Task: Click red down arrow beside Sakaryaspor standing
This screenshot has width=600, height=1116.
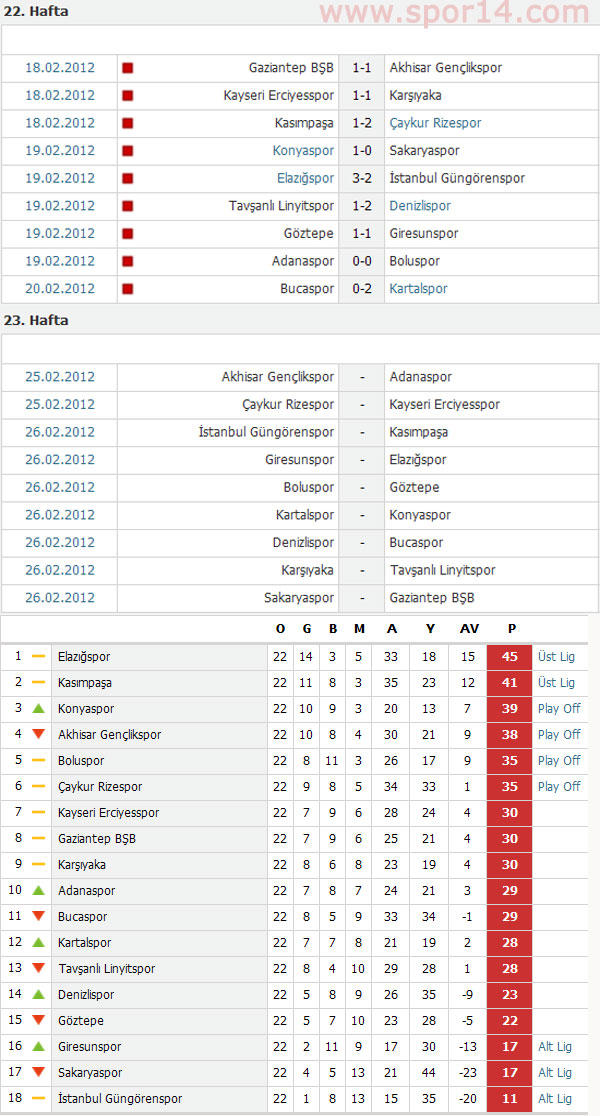Action: [38, 1073]
